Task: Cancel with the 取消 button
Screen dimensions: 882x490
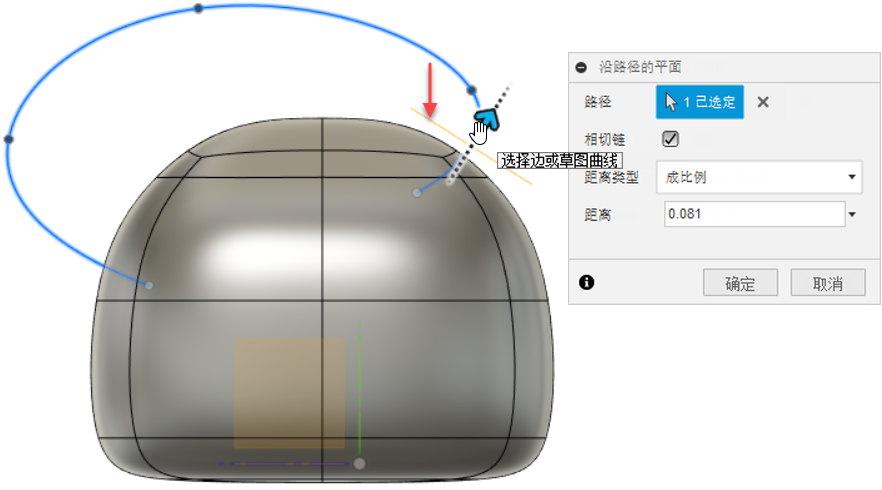Action: point(828,282)
